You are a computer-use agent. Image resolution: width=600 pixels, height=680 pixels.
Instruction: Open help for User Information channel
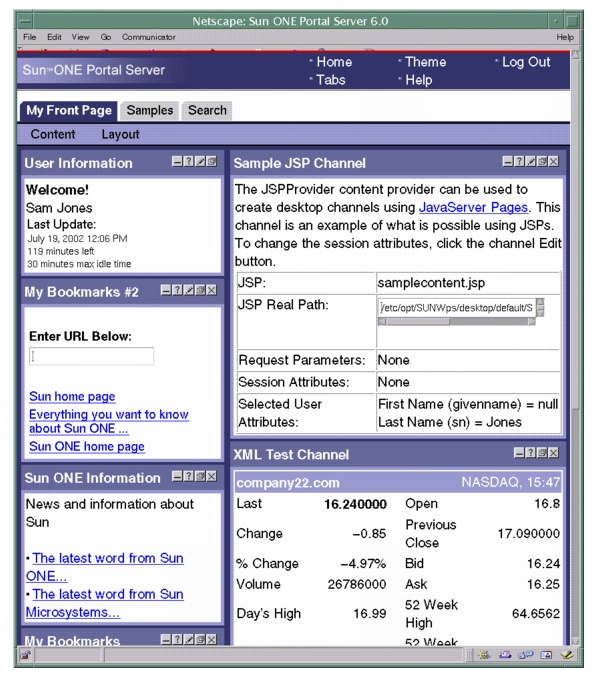(189, 161)
